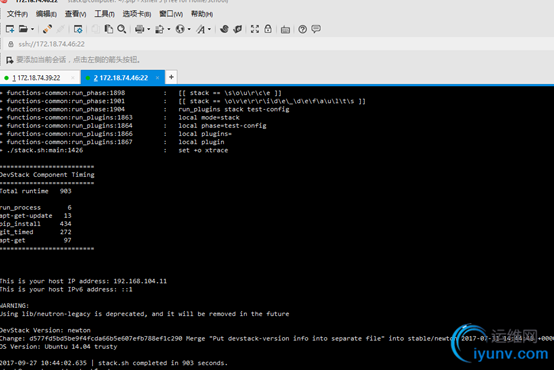This screenshot has height=370, width=554.
Task: Click the keyboard mapping icon
Action: pyautogui.click(x=285, y=30)
